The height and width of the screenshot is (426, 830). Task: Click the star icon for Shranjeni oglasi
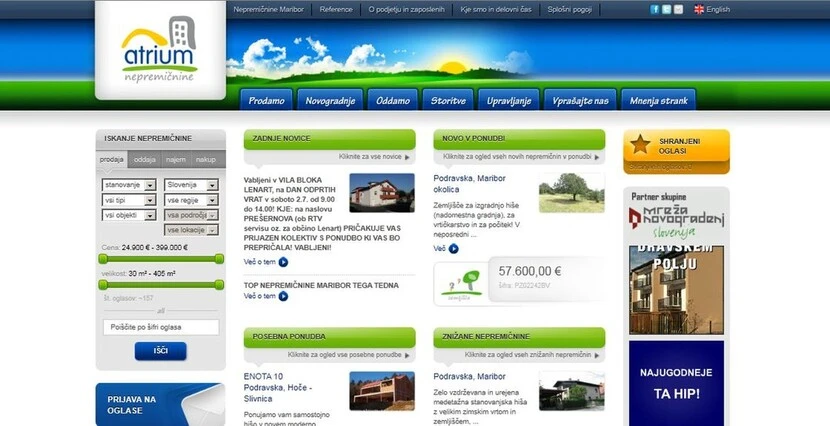[x=640, y=145]
